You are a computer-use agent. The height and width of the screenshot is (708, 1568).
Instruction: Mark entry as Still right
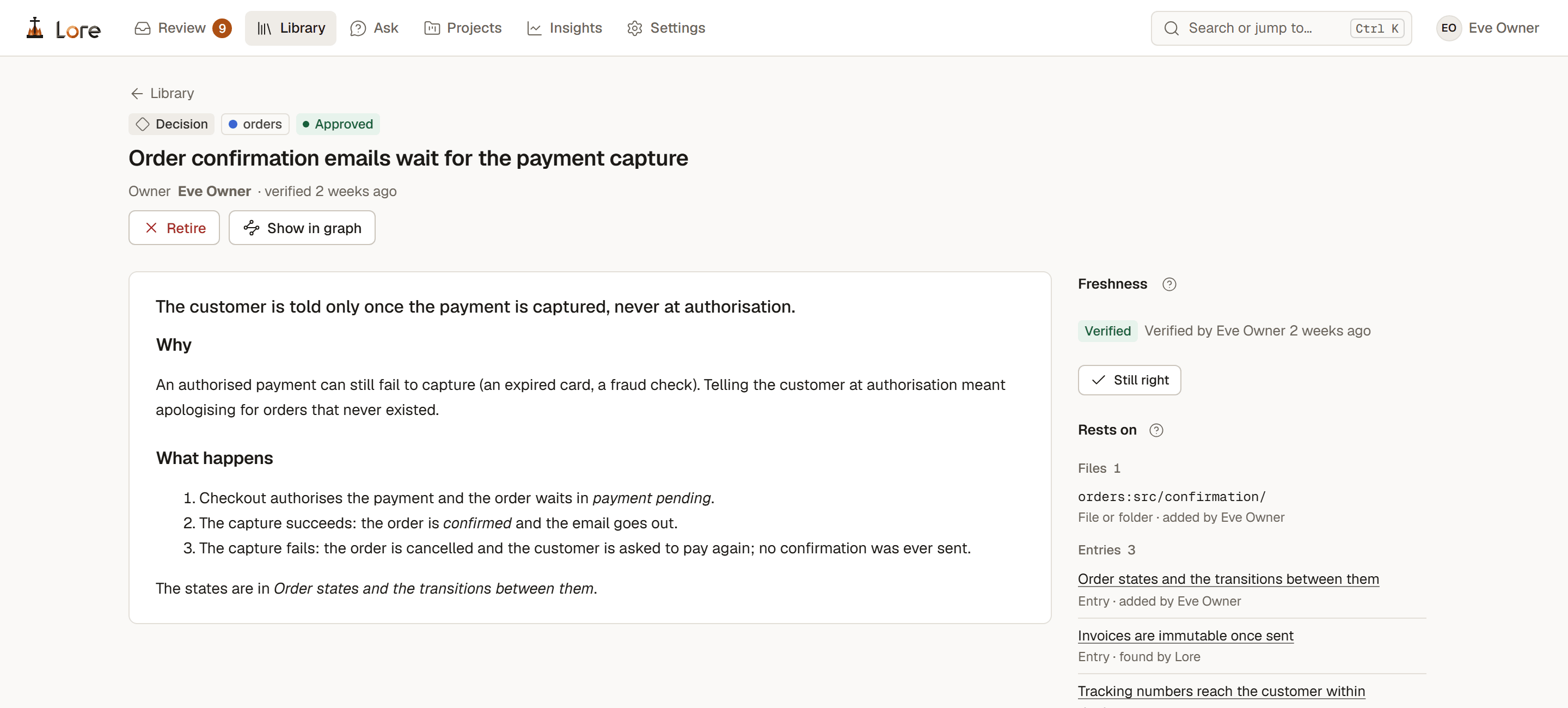tap(1129, 380)
